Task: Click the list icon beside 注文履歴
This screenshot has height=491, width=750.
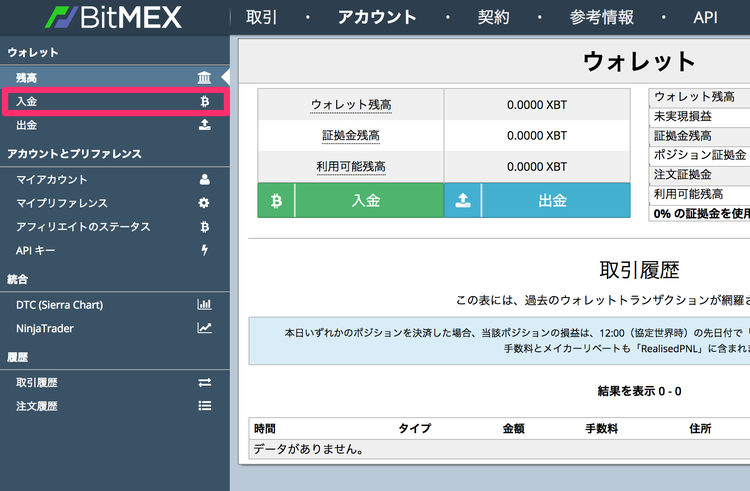Action: point(205,406)
